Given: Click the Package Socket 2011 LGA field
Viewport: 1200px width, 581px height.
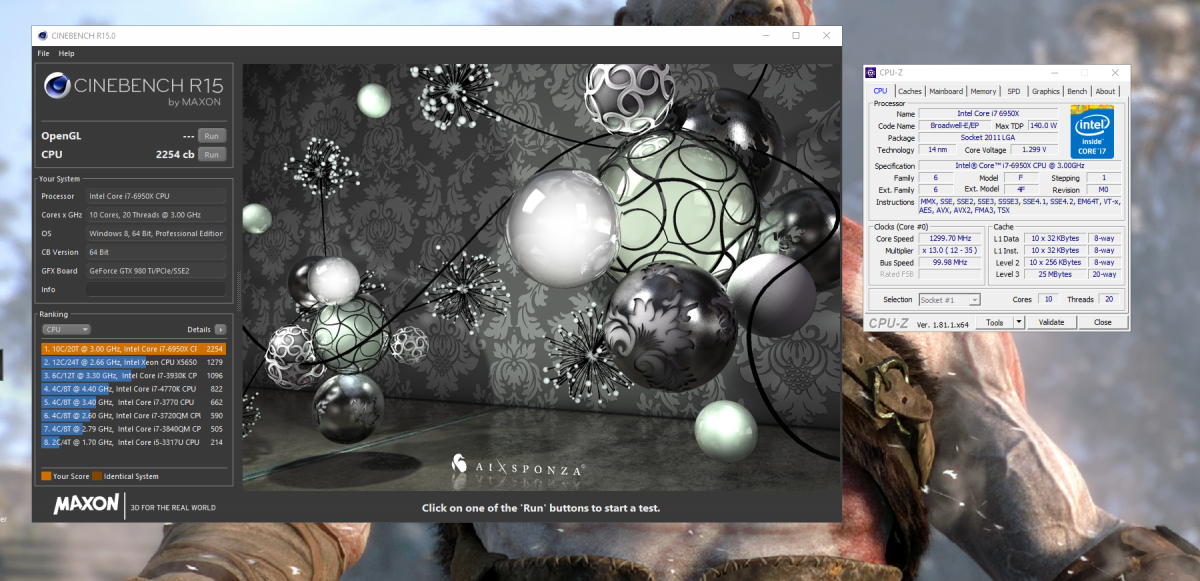Looking at the screenshot, I should [x=988, y=138].
